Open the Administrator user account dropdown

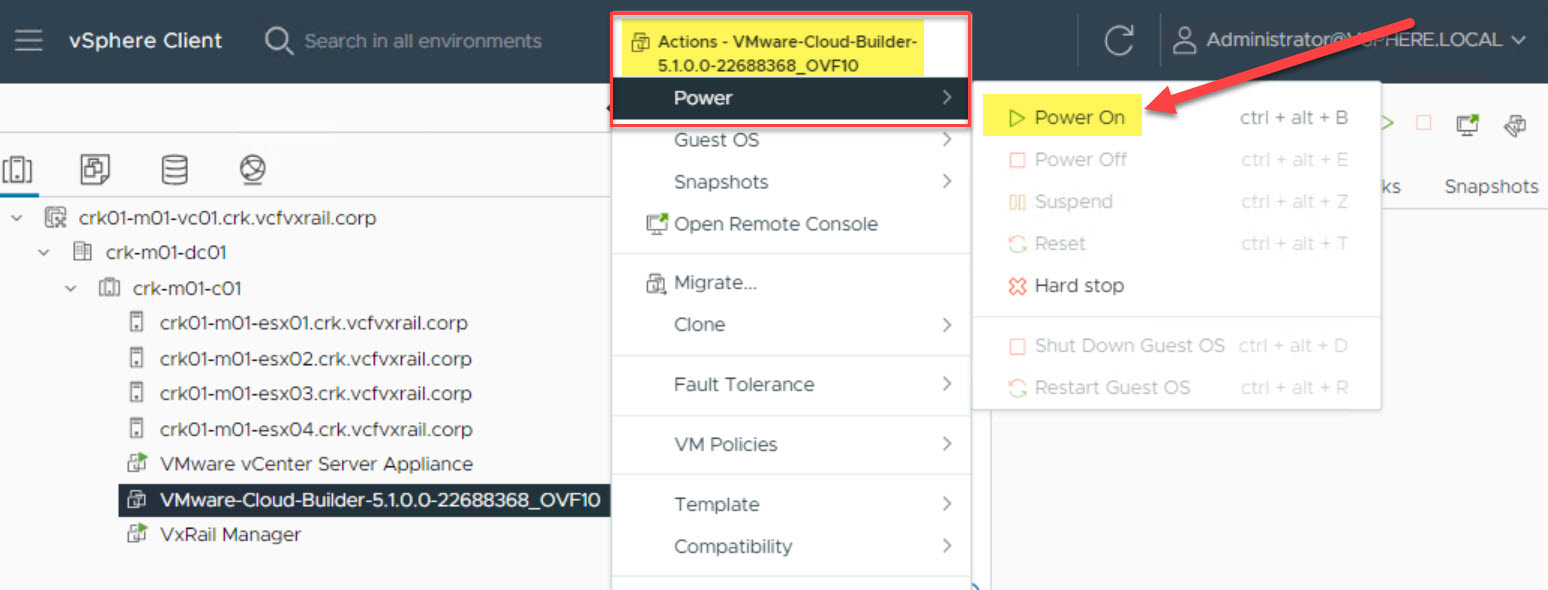tap(1354, 41)
